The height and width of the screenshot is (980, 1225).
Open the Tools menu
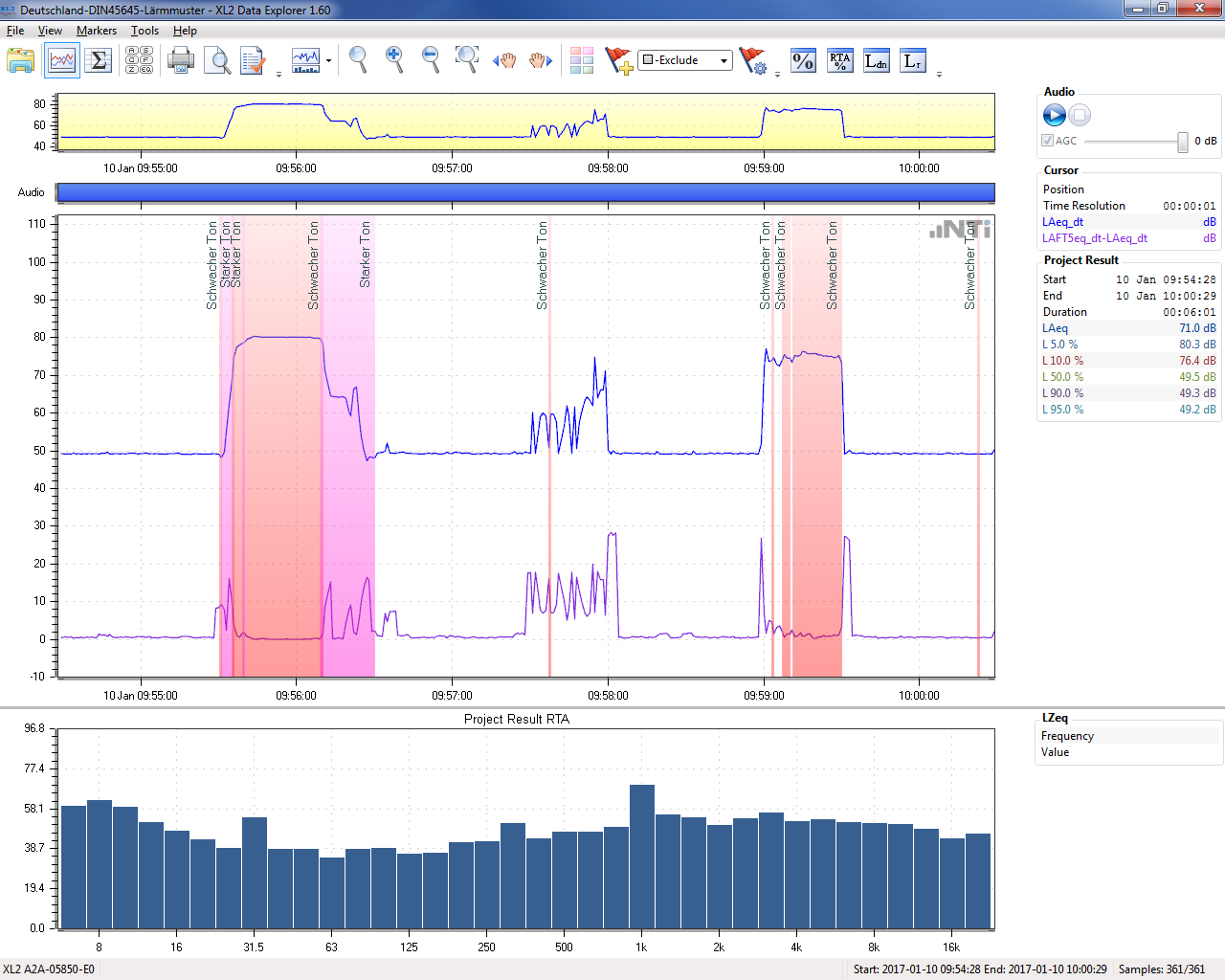coord(145,31)
